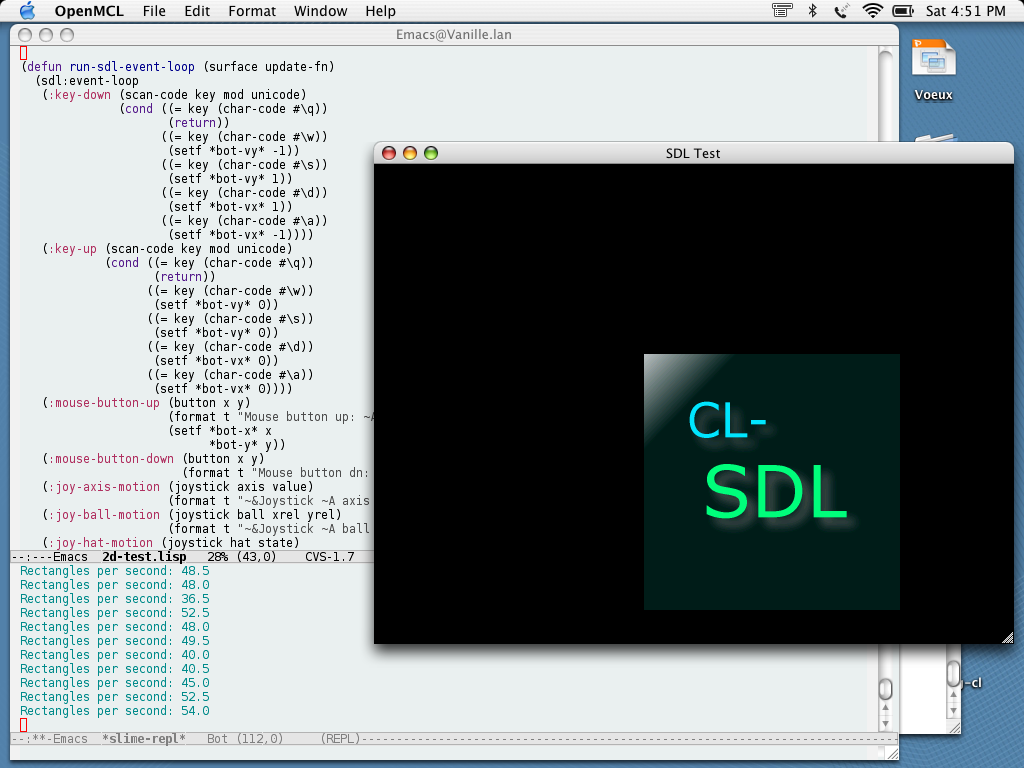Open the Edit menu

[197, 11]
